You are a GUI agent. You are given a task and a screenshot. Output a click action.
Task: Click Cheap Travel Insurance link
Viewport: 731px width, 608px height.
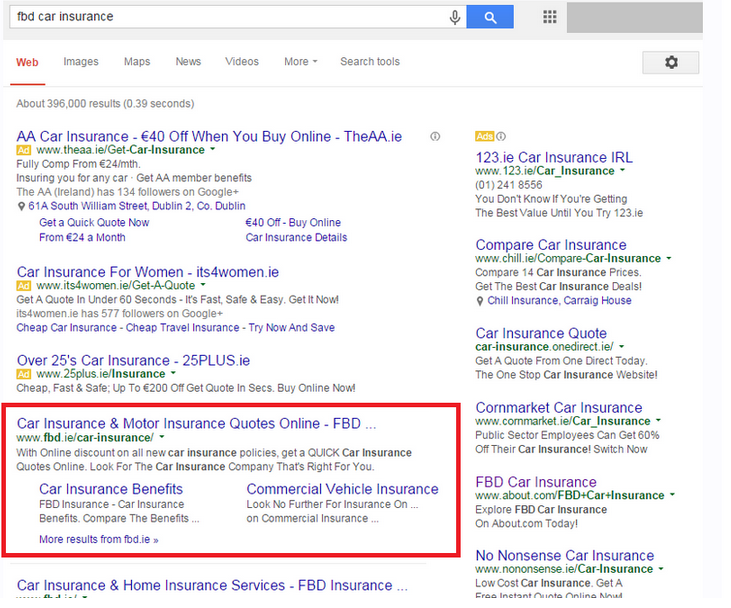(x=182, y=328)
